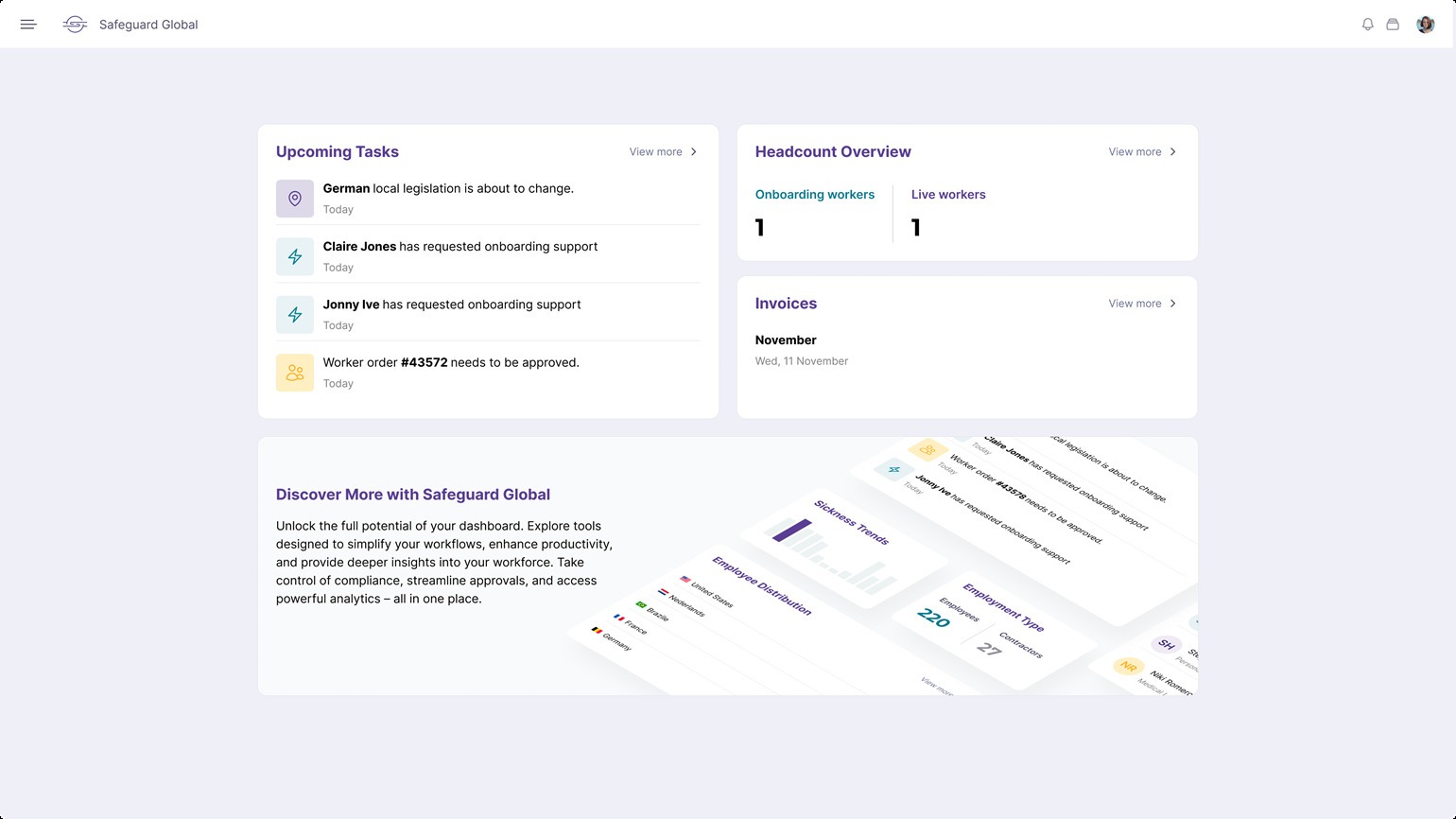This screenshot has height=819, width=1456.
Task: Expand Invoices via its chevron
Action: coord(1172,304)
